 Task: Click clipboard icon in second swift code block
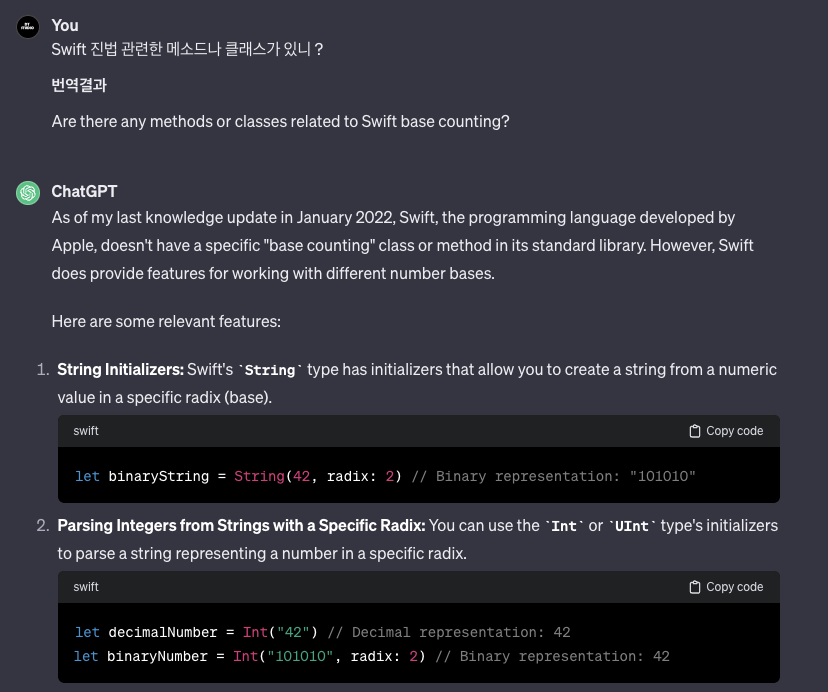pyautogui.click(x=695, y=587)
